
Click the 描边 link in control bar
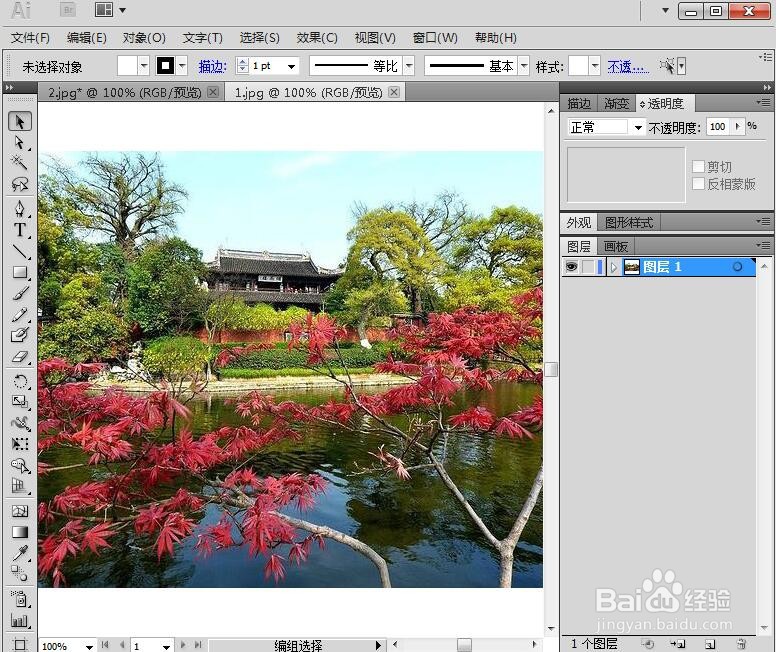coord(212,66)
